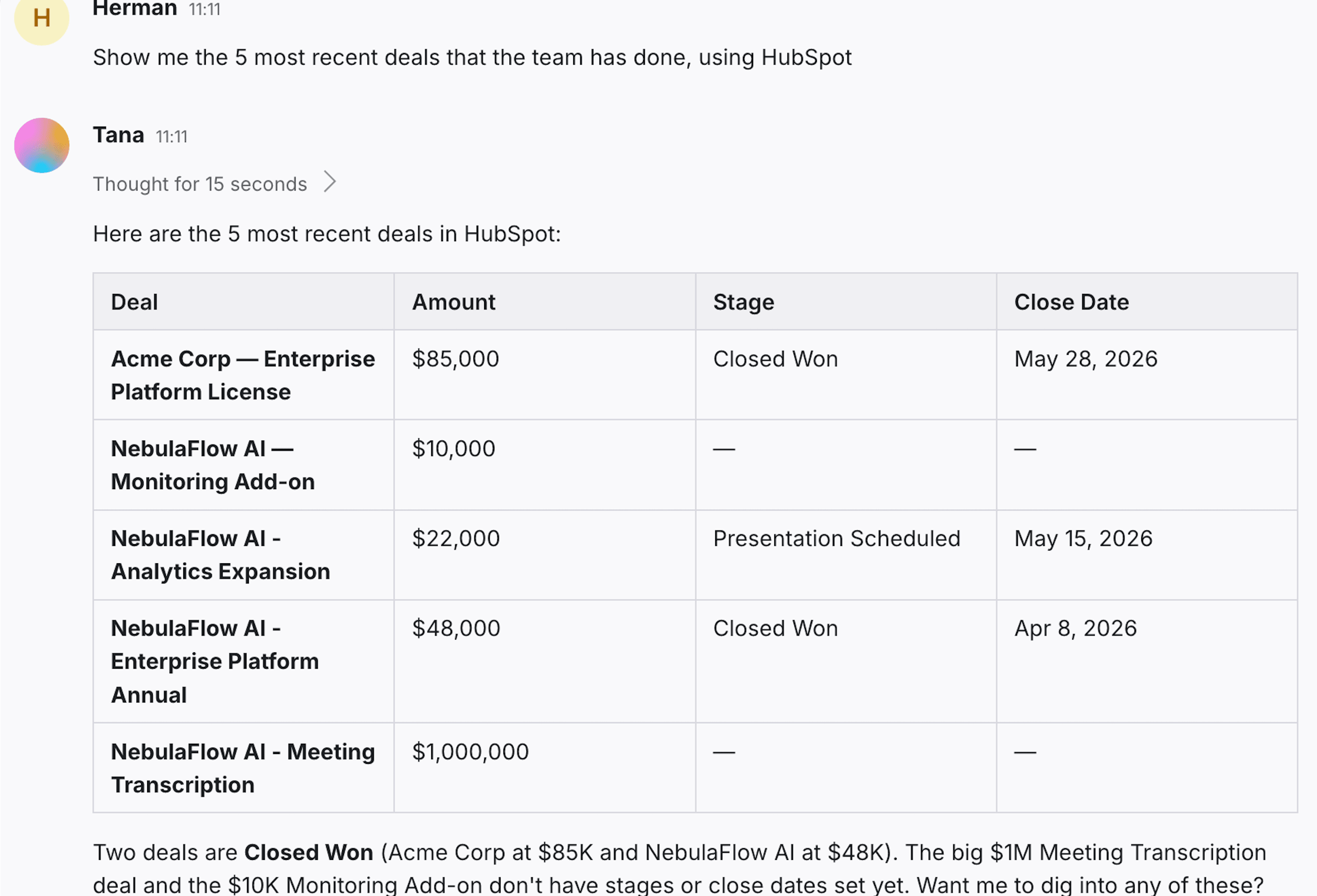
Task: Click the empty close date dash for Meeting Transcription
Action: [1025, 752]
